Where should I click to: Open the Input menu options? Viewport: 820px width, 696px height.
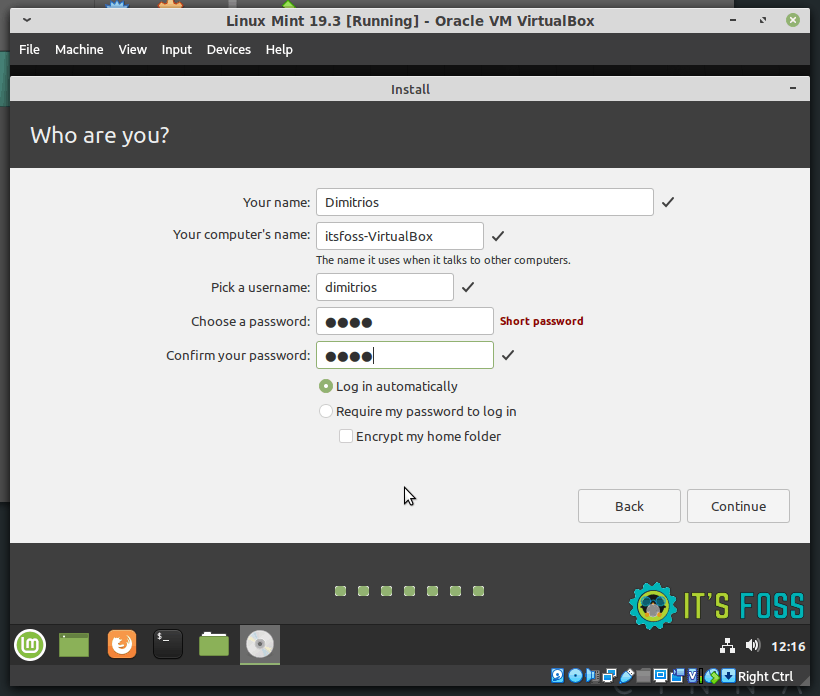tap(176, 49)
